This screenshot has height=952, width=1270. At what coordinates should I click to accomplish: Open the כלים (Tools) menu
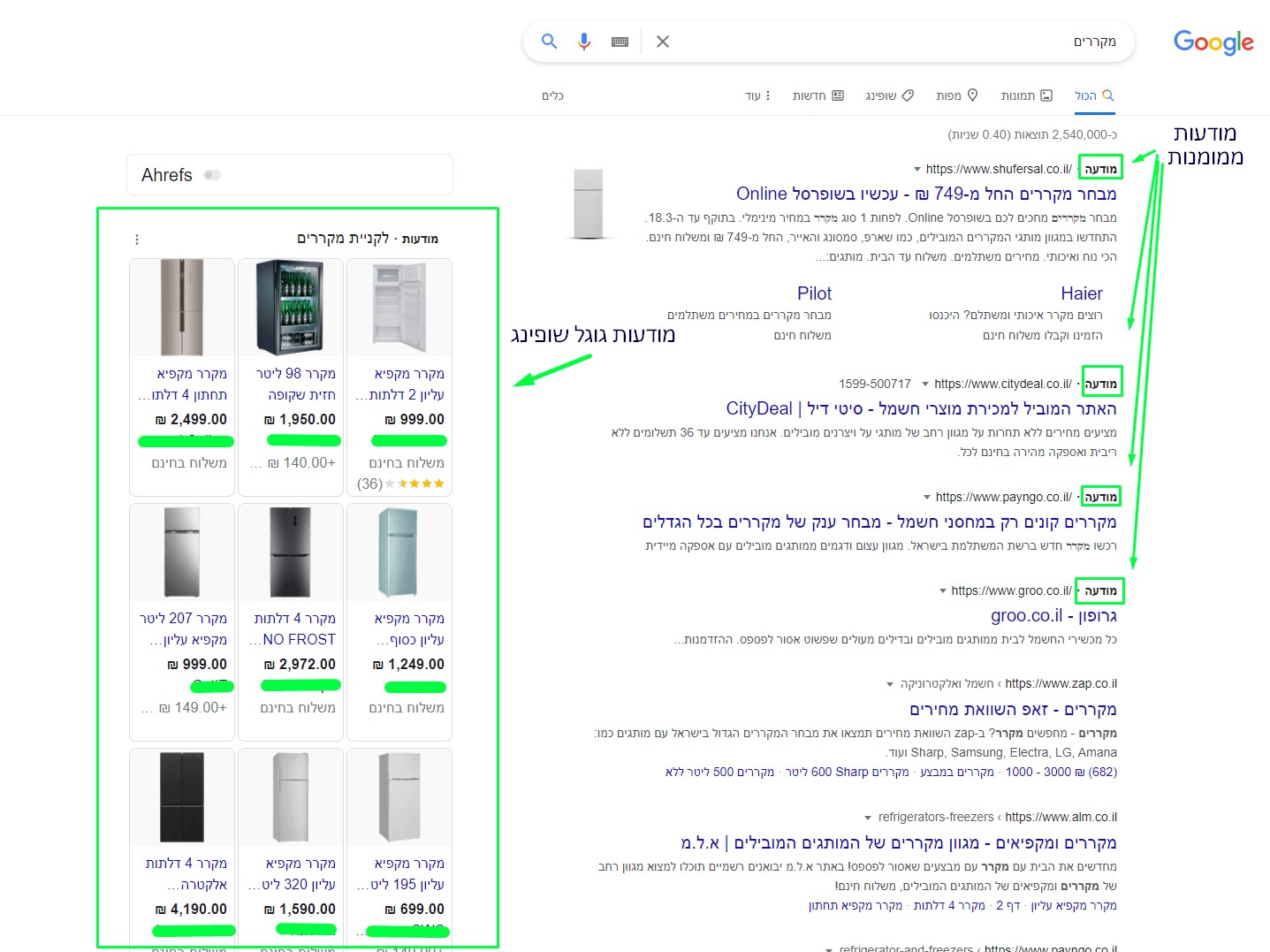552,95
